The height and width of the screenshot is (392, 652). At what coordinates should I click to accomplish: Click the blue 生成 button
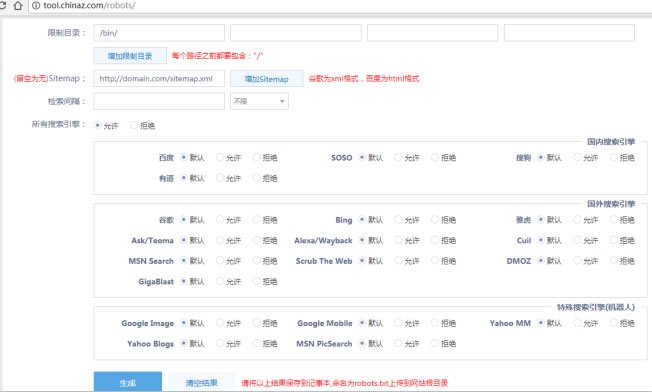[x=128, y=382]
